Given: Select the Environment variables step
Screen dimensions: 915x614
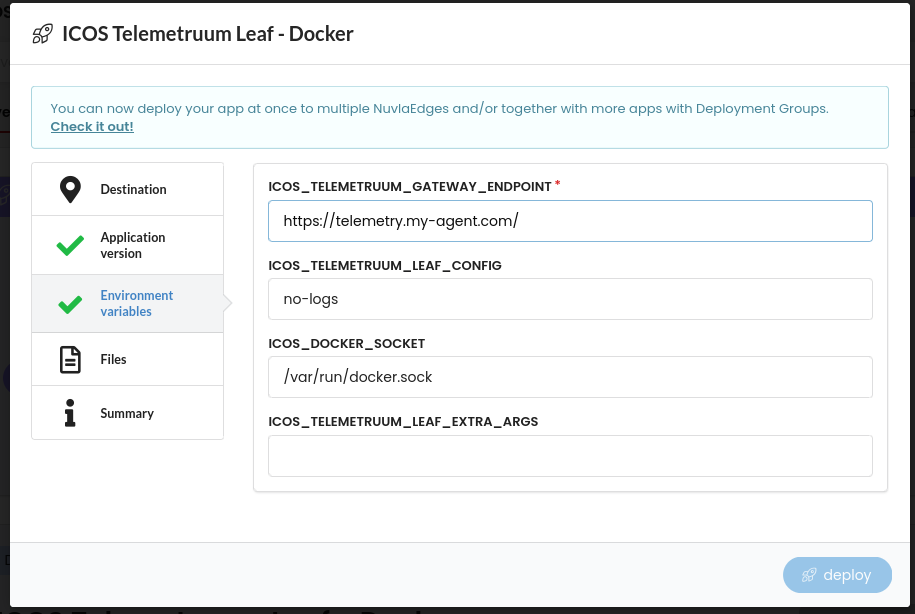Looking at the screenshot, I should [x=128, y=303].
